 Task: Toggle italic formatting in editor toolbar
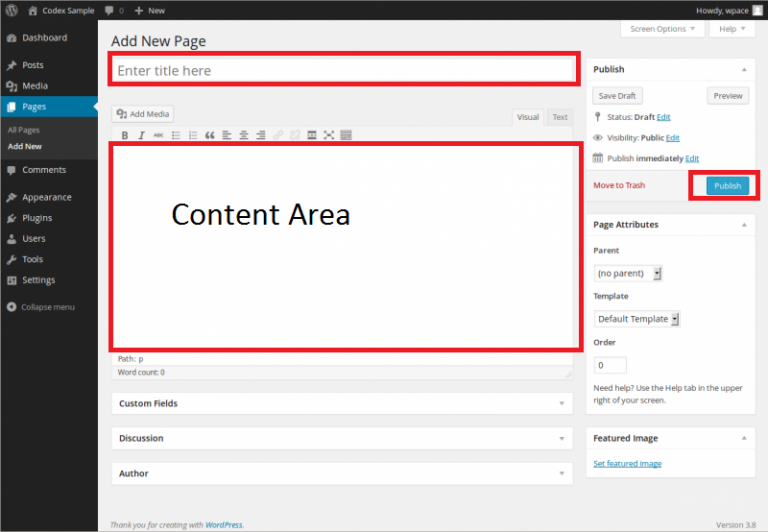(142, 135)
